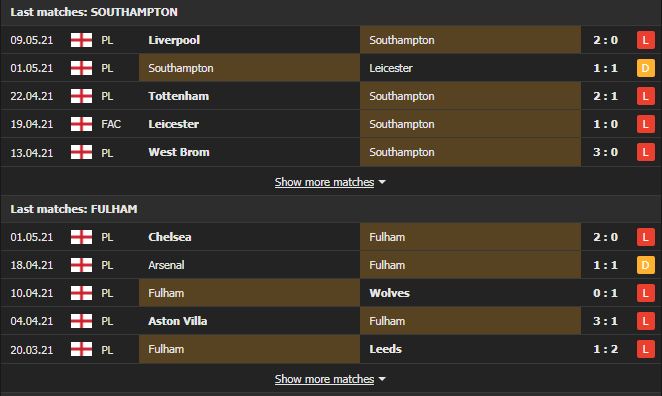Click the L badge for Fulham–Leeds match
This screenshot has height=396, width=662.
coord(645,349)
